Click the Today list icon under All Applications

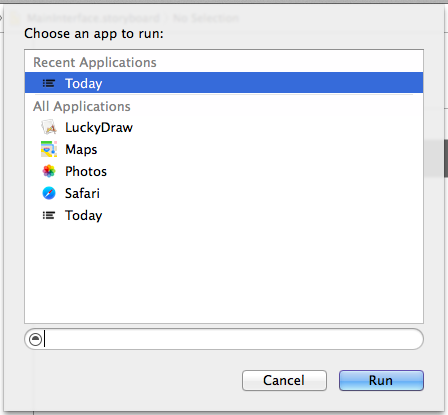pos(49,215)
